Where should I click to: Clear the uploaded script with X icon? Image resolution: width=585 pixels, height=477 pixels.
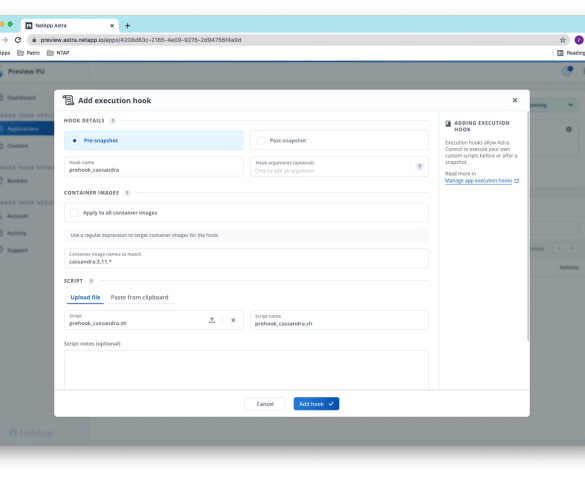(x=233, y=320)
